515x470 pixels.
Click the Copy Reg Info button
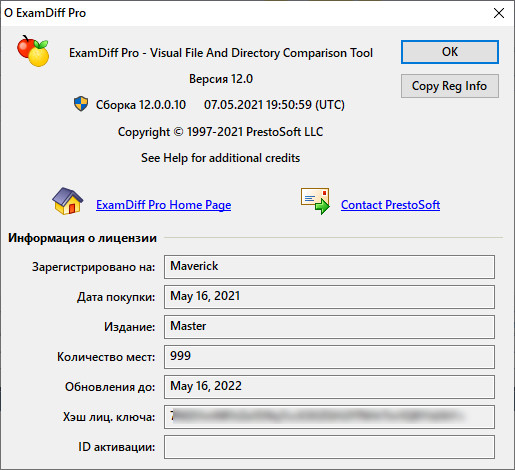[450, 86]
